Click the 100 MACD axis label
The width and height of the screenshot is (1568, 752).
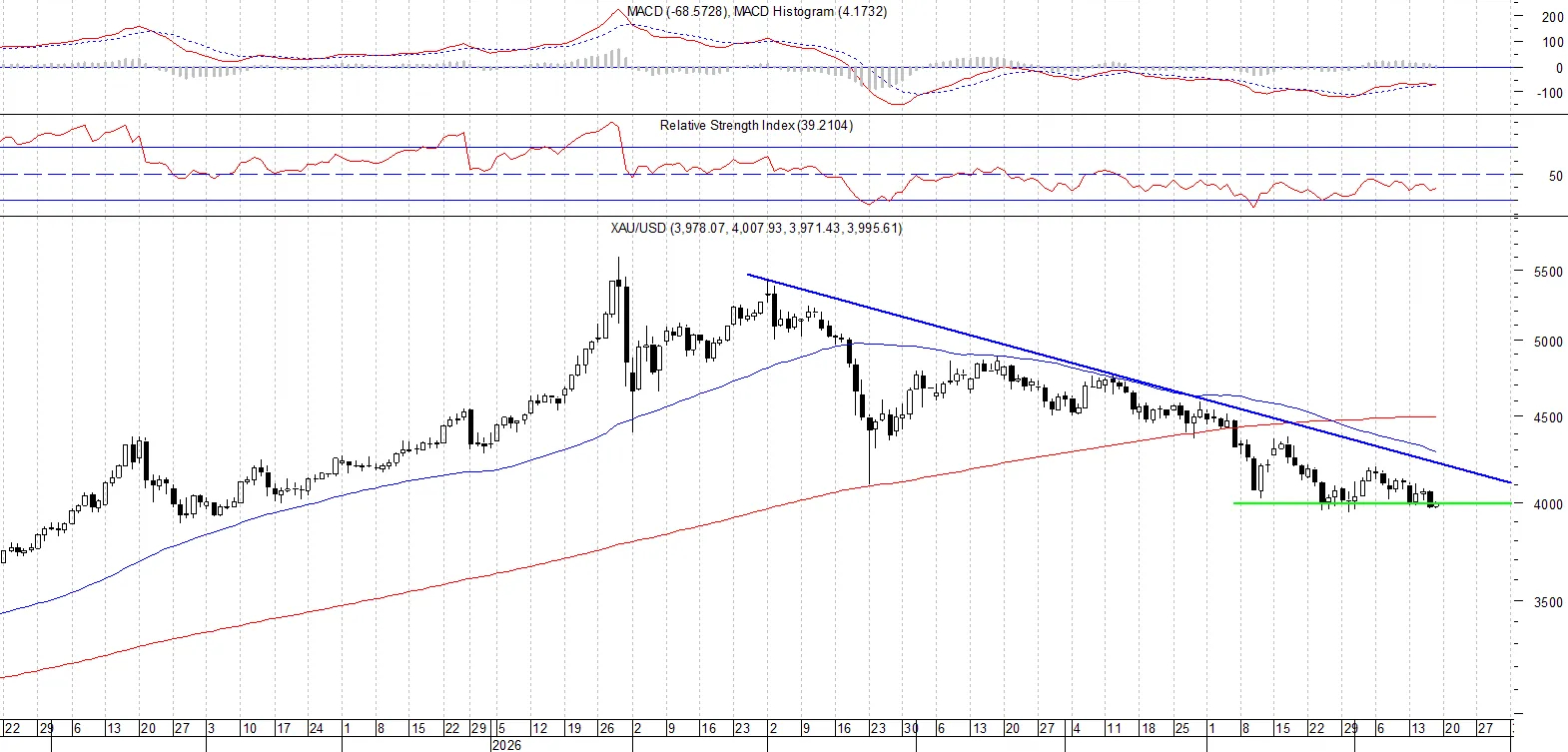tap(1552, 43)
